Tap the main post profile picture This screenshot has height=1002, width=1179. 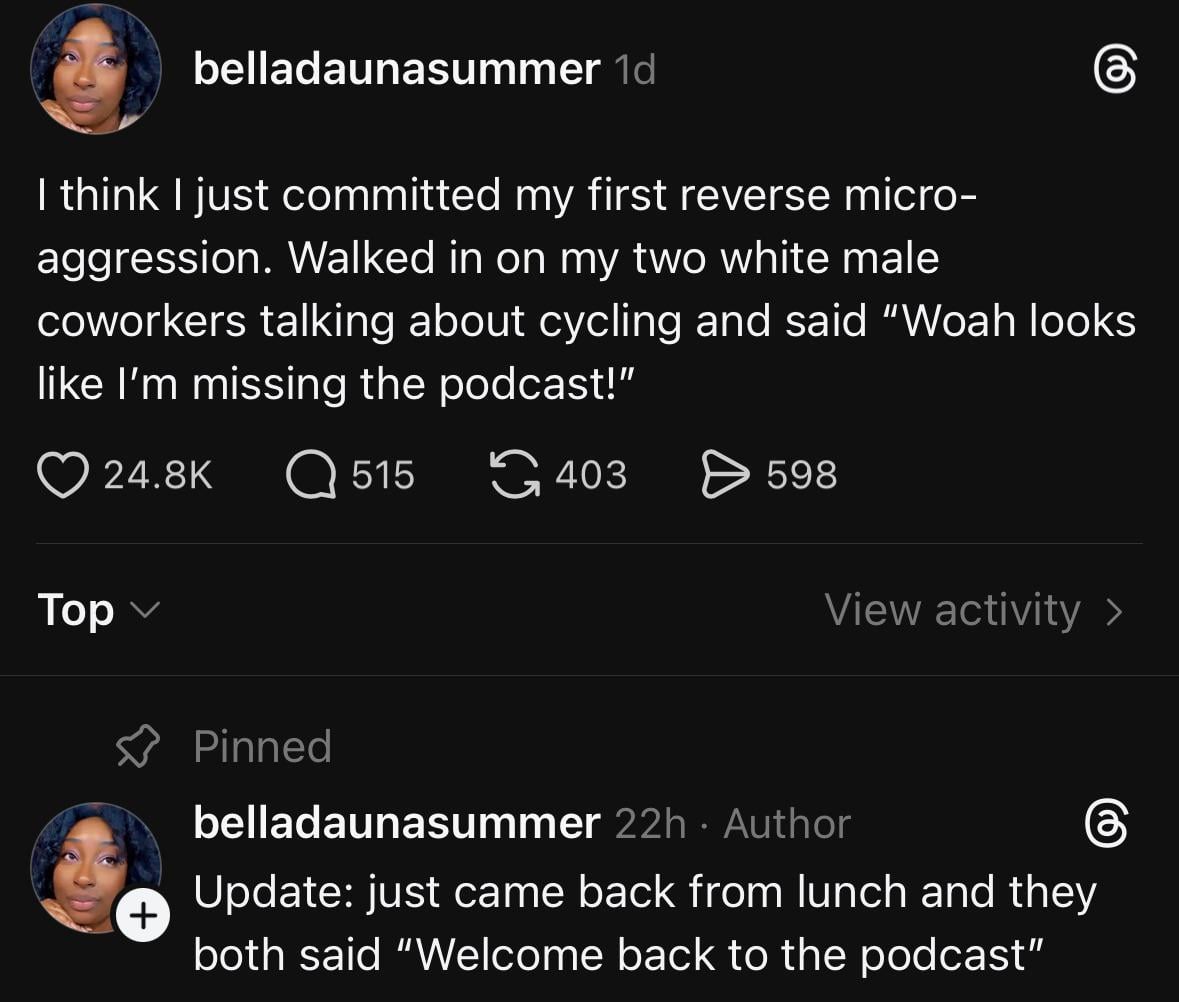pyautogui.click(x=96, y=69)
